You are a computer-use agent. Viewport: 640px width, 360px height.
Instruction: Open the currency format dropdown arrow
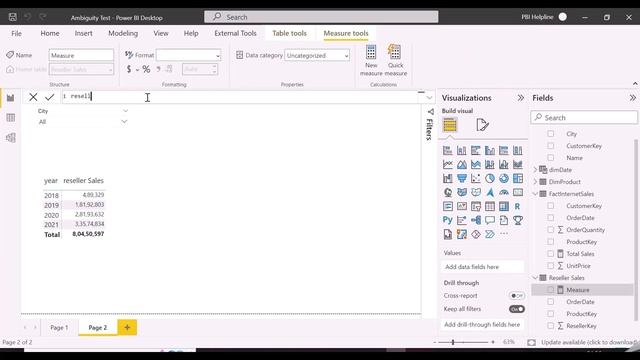coord(138,70)
